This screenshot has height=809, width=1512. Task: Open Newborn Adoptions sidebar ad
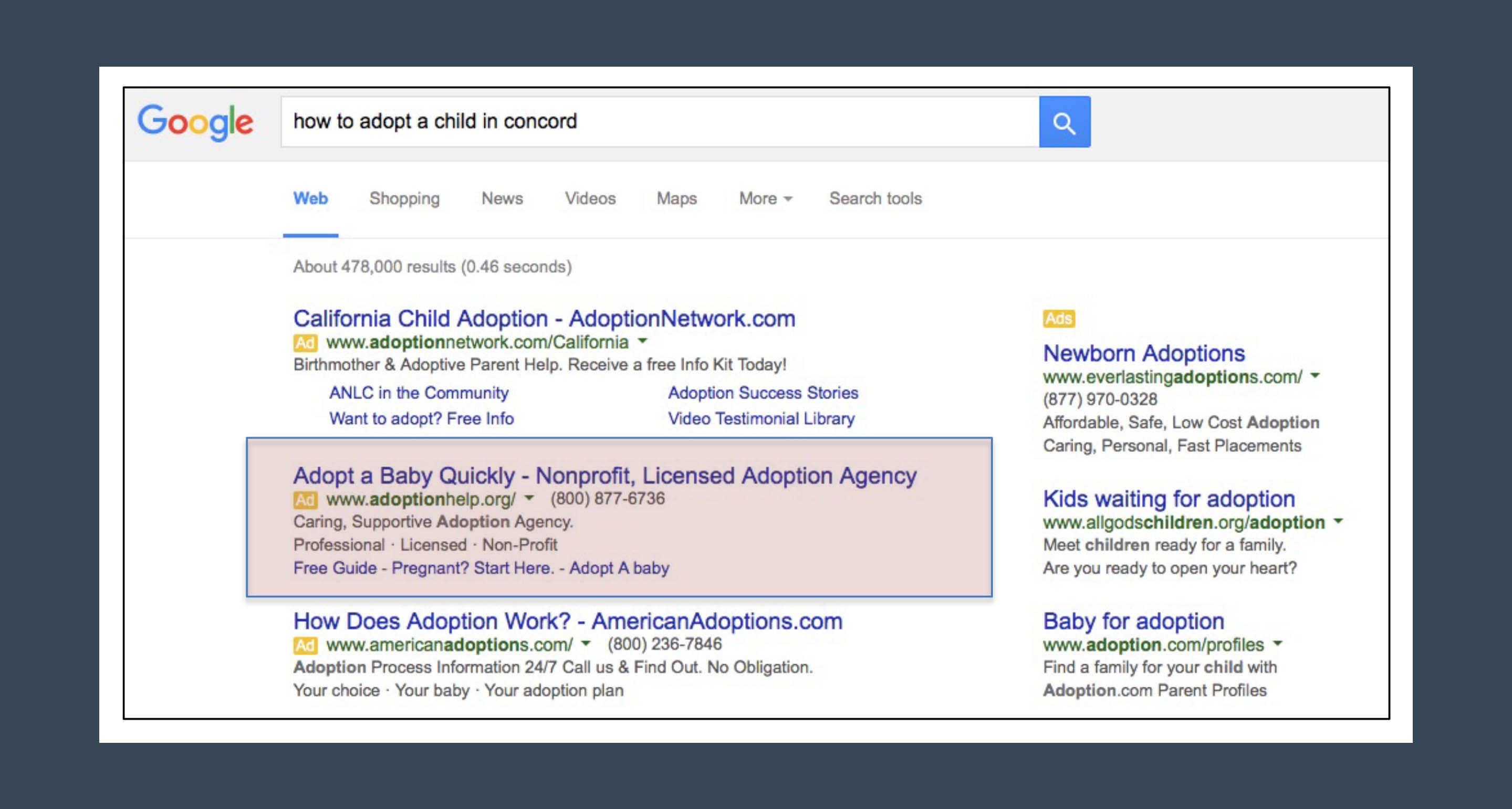click(x=1143, y=353)
